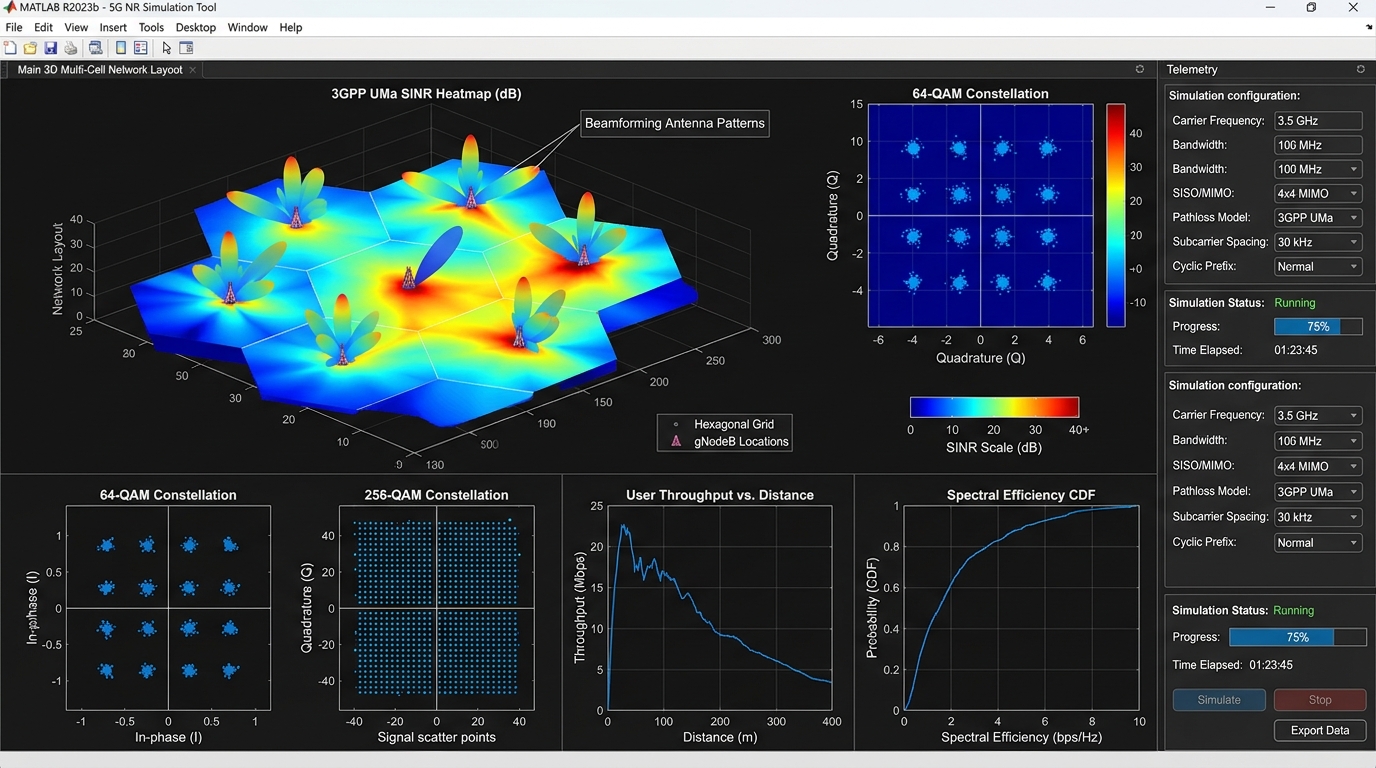The height and width of the screenshot is (768, 1376).
Task: Click the Carrier Frequency text field showing 3.5 GHz
Action: pos(1318,121)
